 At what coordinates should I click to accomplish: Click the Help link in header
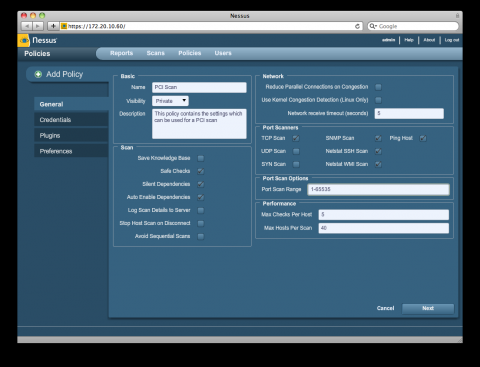(x=409, y=40)
